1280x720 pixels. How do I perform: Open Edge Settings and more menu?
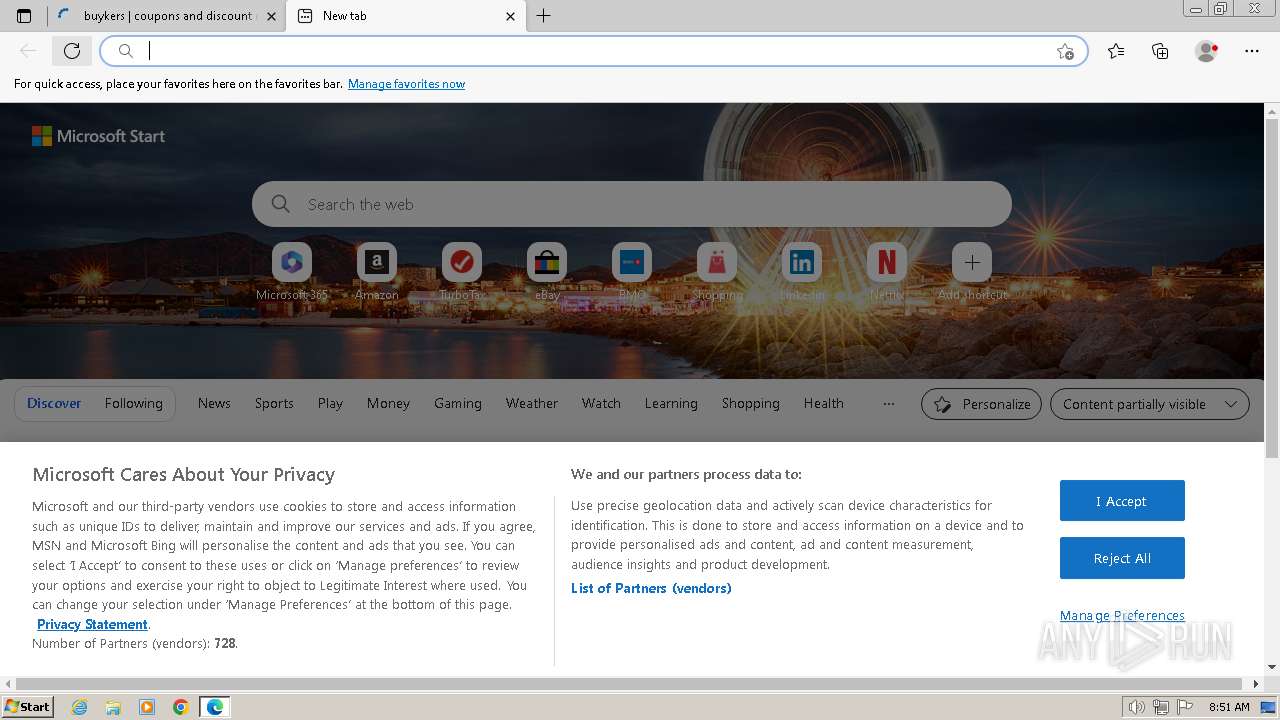click(x=1252, y=51)
